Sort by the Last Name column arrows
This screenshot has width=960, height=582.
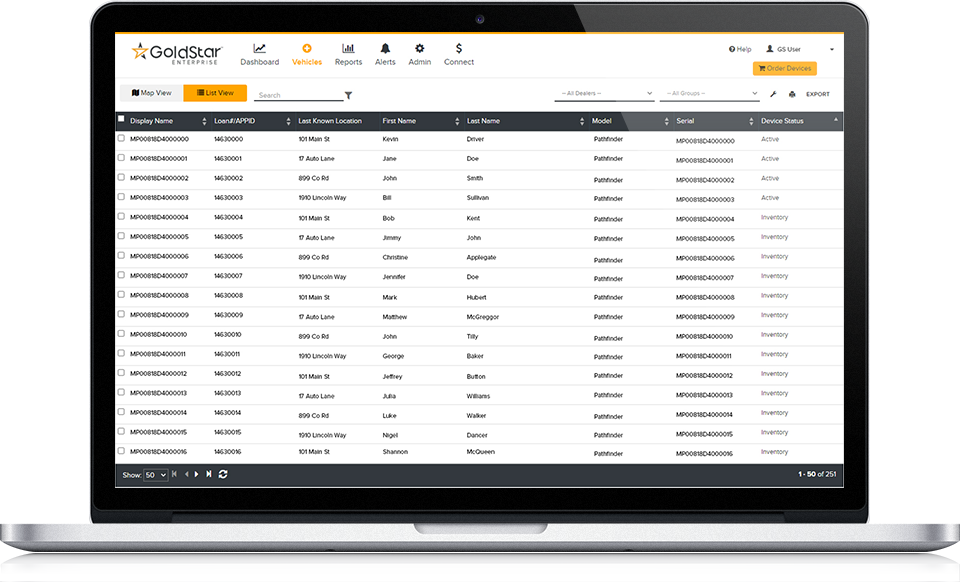tap(582, 122)
